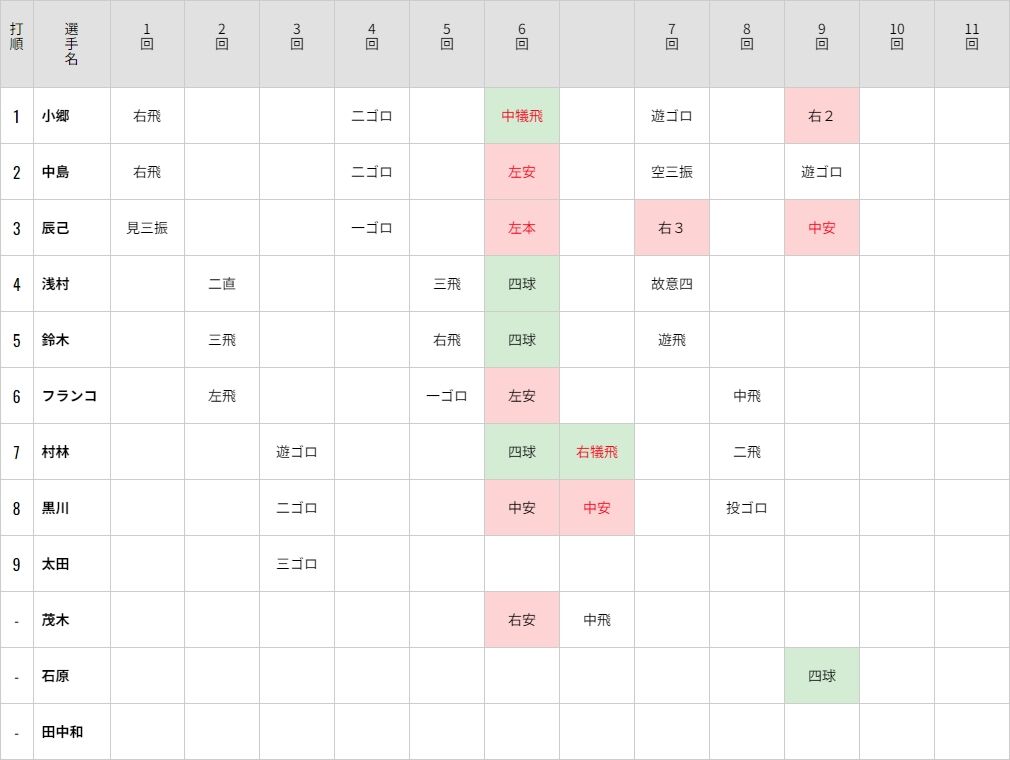Click 黒川's 投ゴロ result

(747, 508)
